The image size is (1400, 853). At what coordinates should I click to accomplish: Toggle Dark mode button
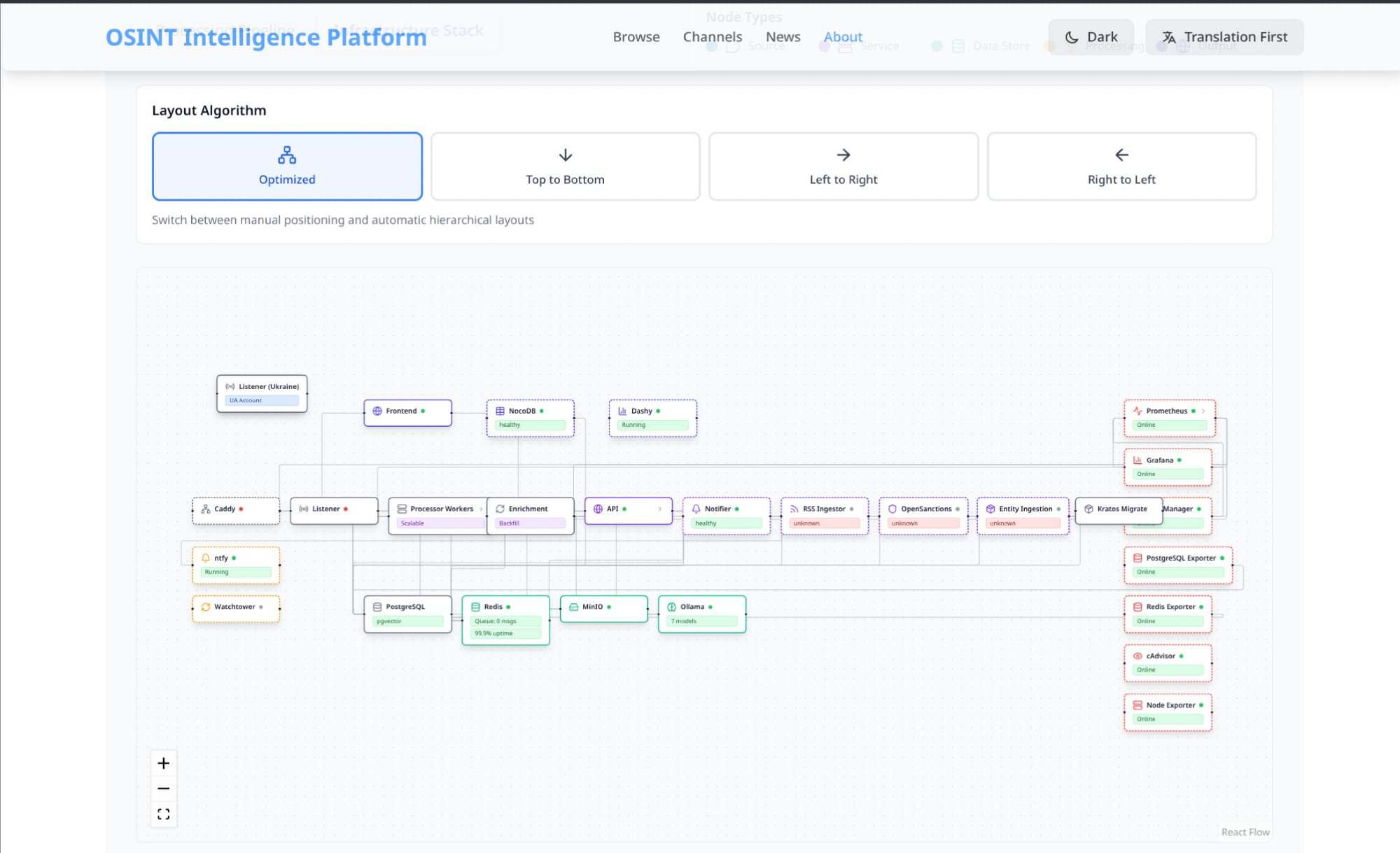pyautogui.click(x=1091, y=37)
